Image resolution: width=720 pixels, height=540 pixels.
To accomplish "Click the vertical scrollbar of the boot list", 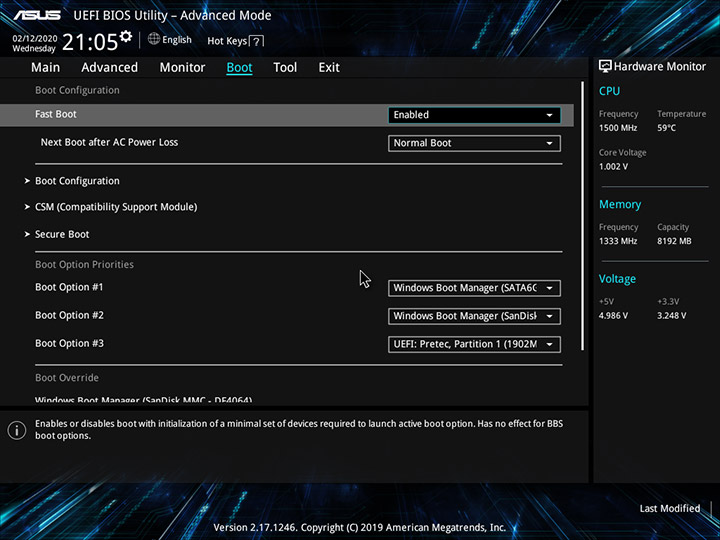I will [583, 216].
